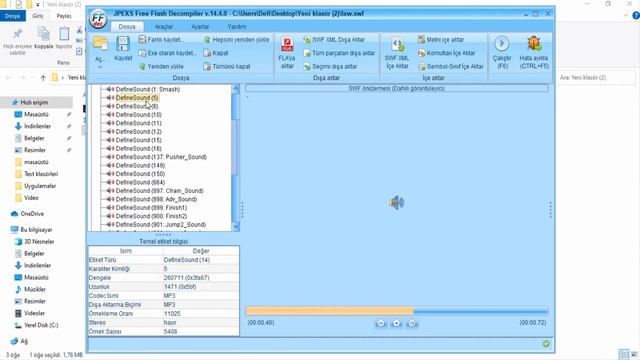
Task: Click the SWF XML İçe Aktar icon
Action: (x=397, y=44)
